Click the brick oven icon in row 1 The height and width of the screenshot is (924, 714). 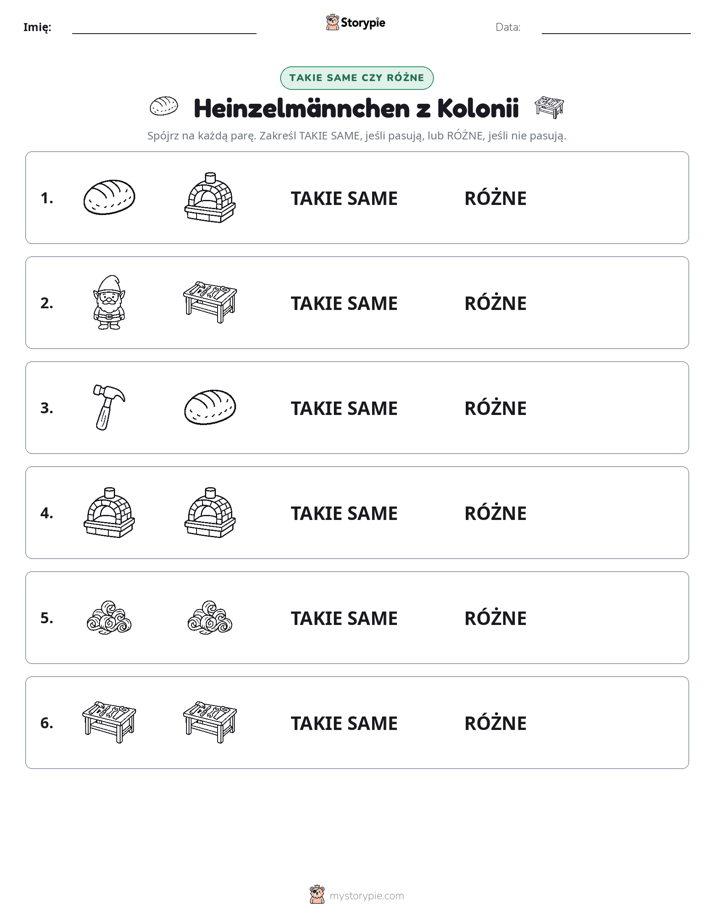pyautogui.click(x=210, y=197)
